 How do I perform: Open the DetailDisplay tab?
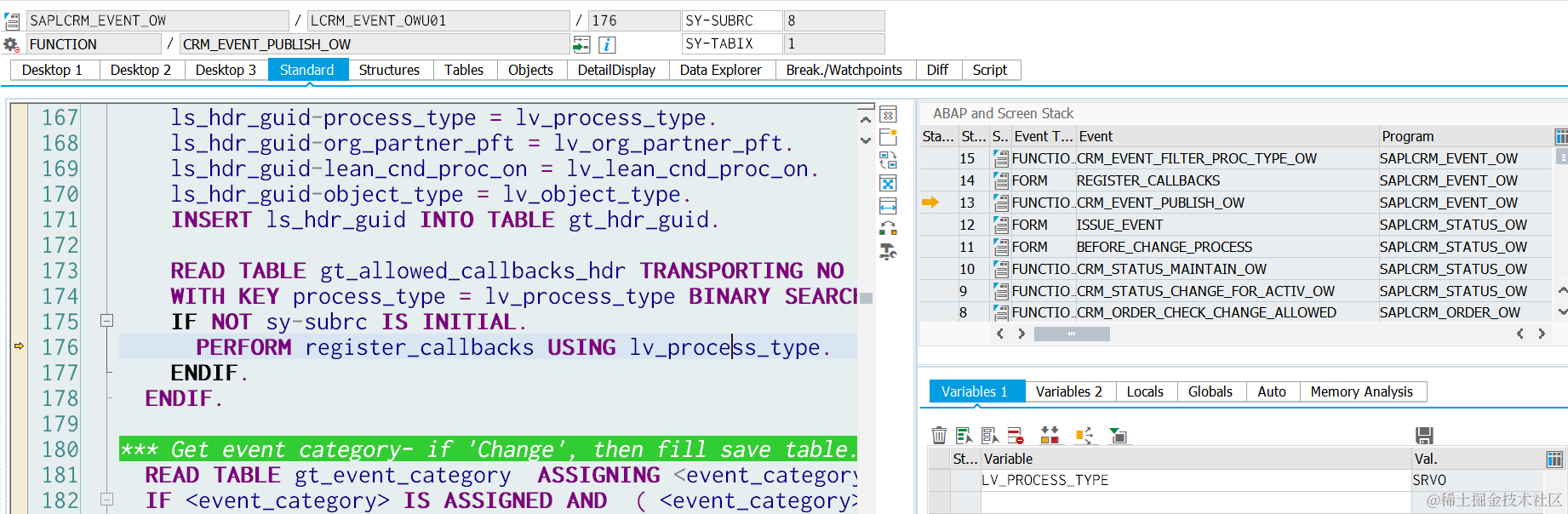(617, 70)
